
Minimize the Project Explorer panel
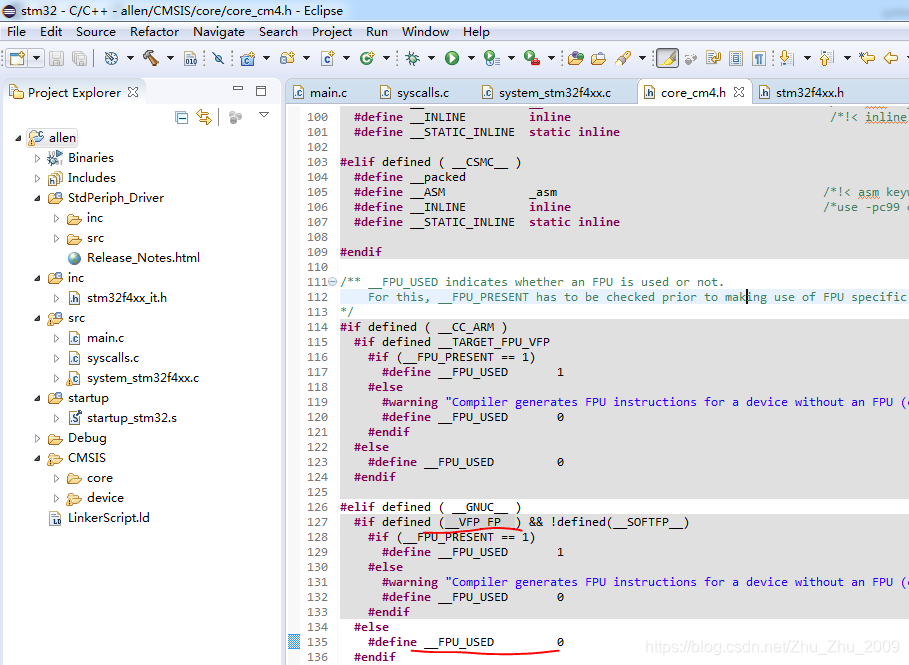pyautogui.click(x=238, y=89)
